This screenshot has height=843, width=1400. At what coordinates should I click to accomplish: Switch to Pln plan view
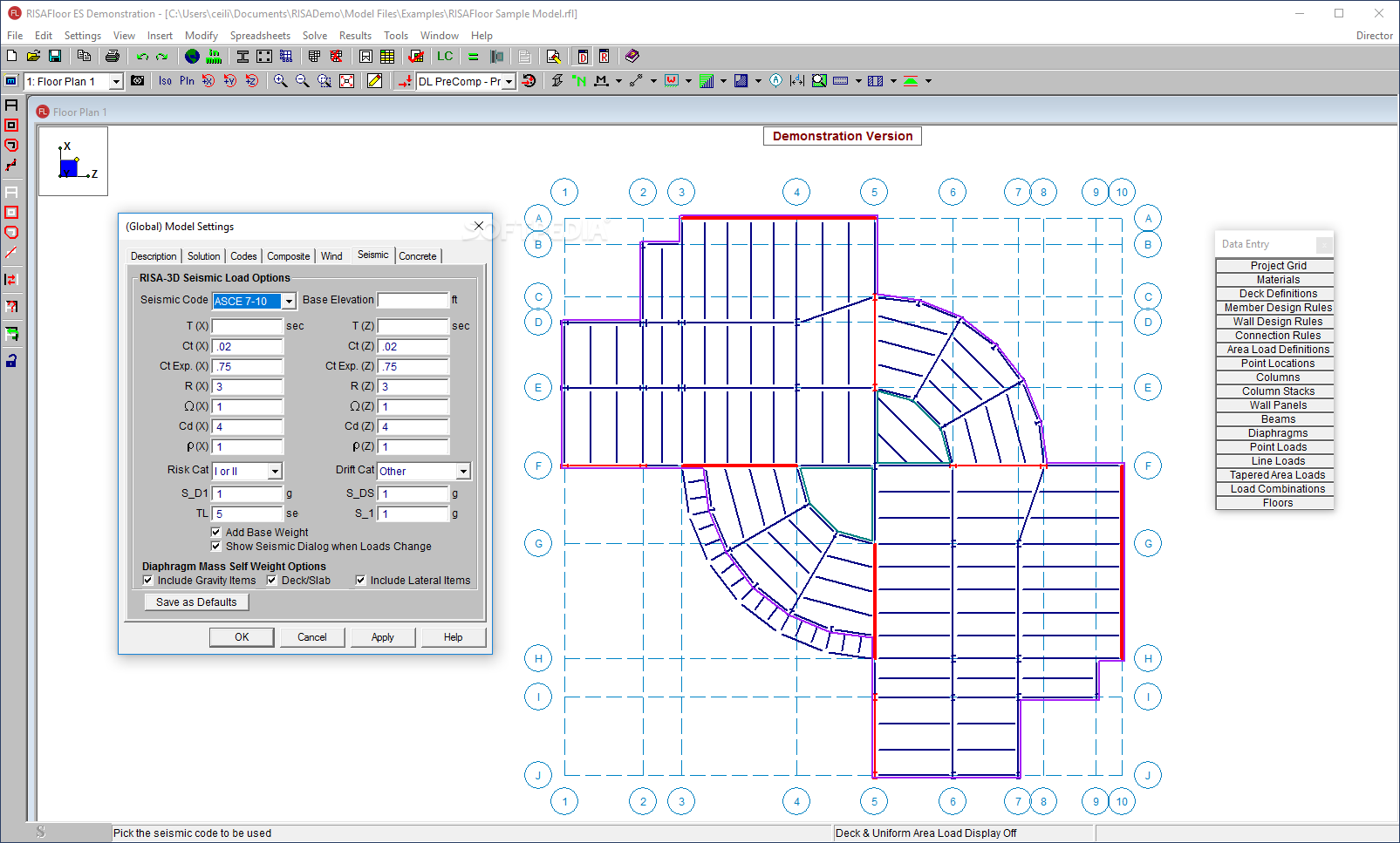click(187, 80)
